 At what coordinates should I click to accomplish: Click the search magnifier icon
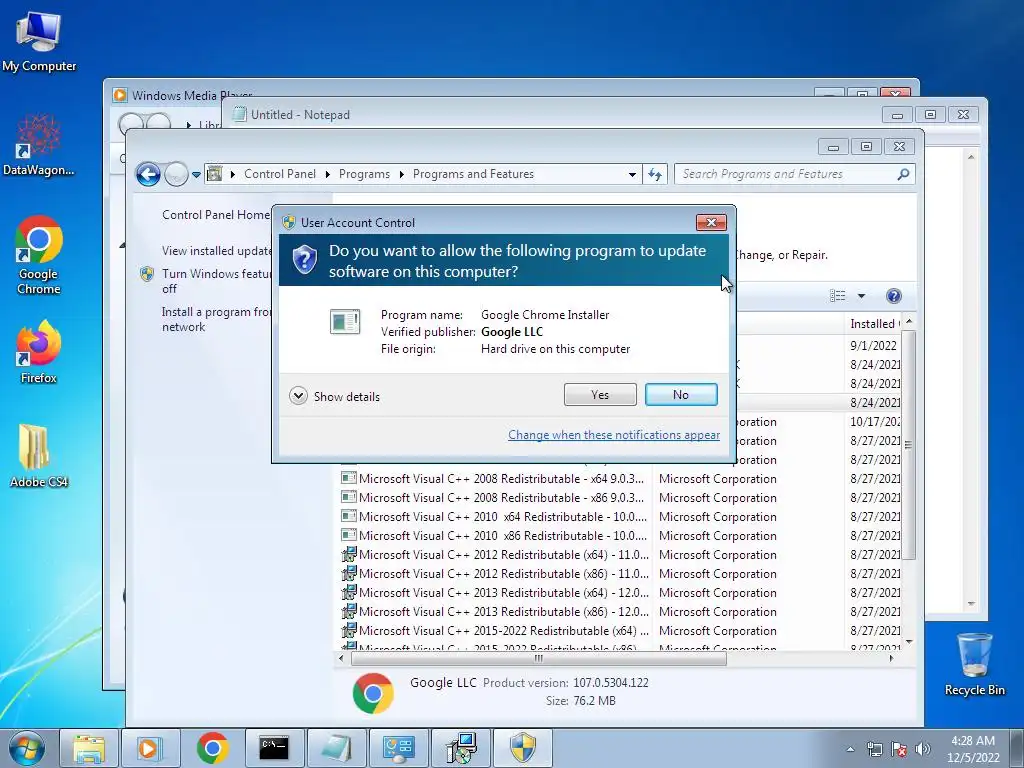coord(903,174)
